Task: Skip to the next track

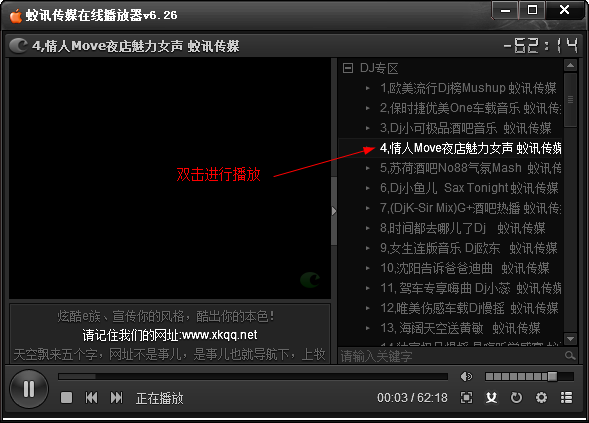Action: 116,397
